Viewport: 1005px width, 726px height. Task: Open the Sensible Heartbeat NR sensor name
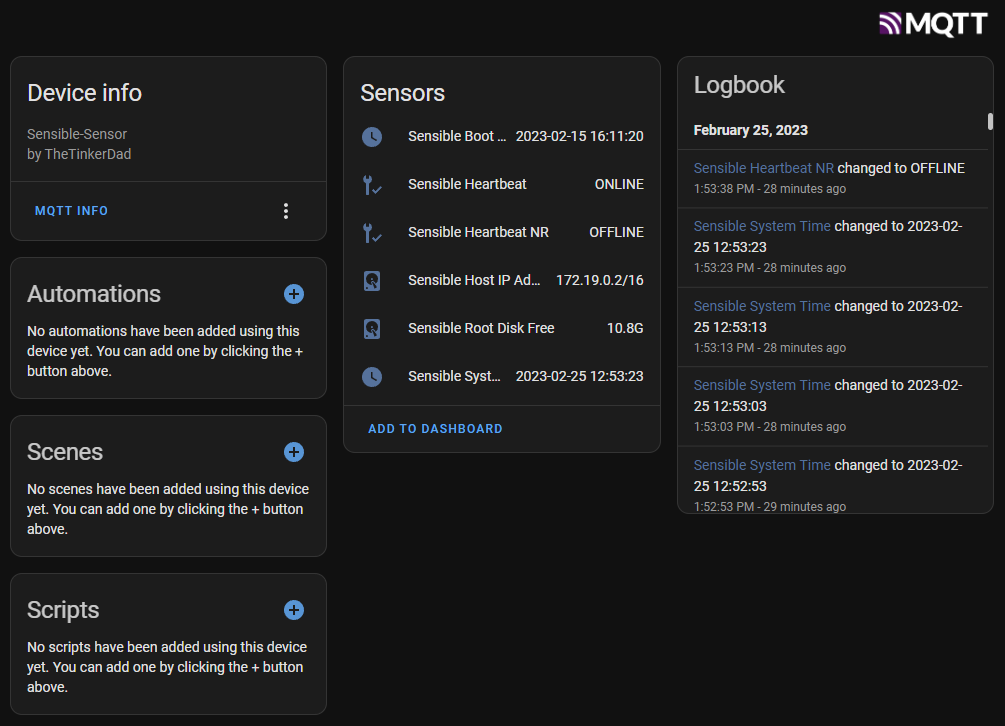point(478,233)
